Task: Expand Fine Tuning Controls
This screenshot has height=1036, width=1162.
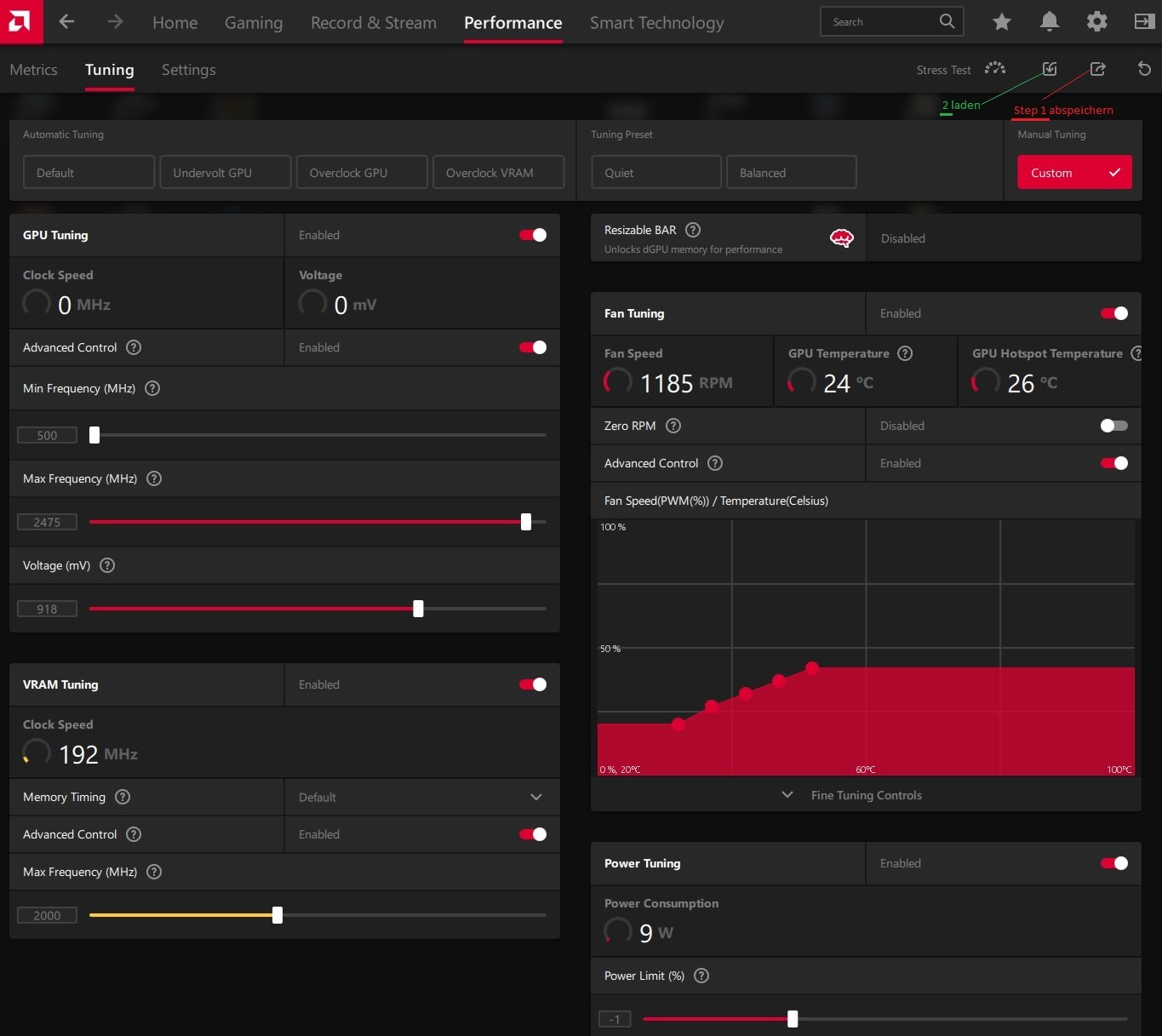Action: point(866,795)
